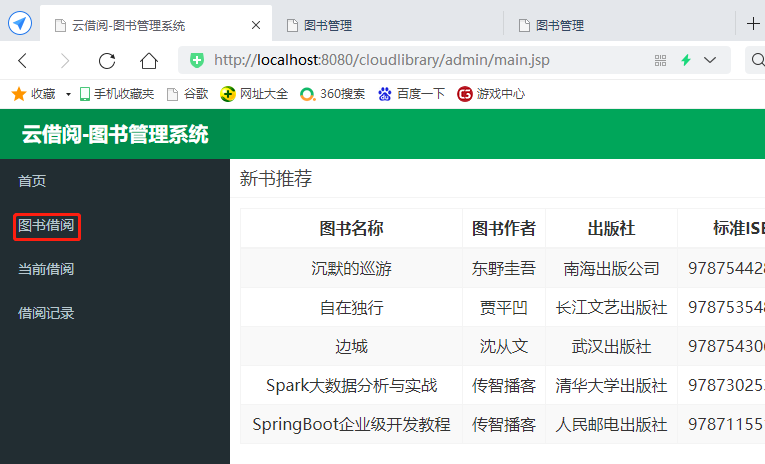Viewport: 765px width, 464px height.
Task: Reload the page with the refresh icon
Action: tap(107, 61)
